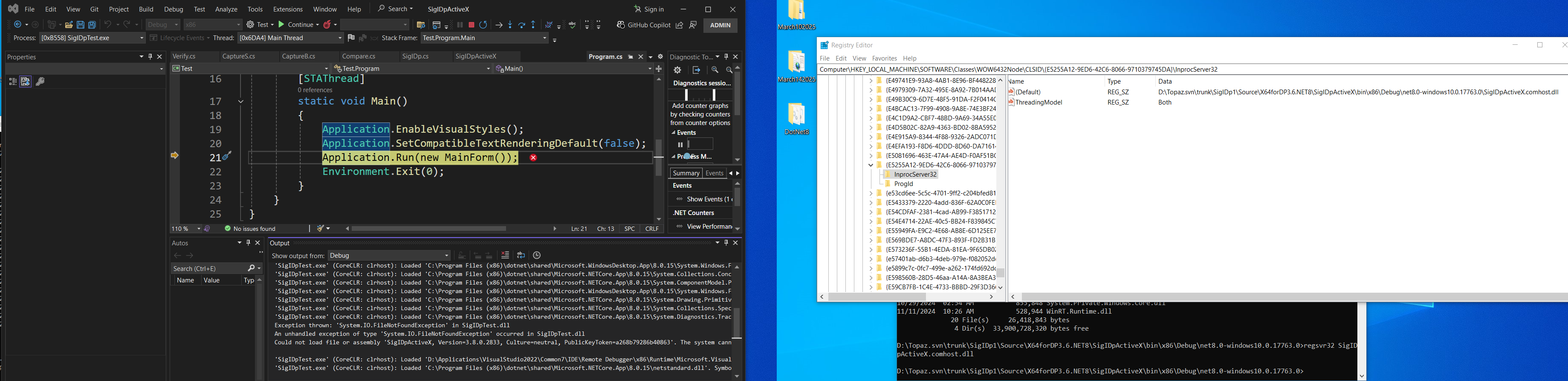The image size is (1568, 381).
Task: Open Stack Frame dropdown Test.Program.Main
Action: pyautogui.click(x=485, y=38)
